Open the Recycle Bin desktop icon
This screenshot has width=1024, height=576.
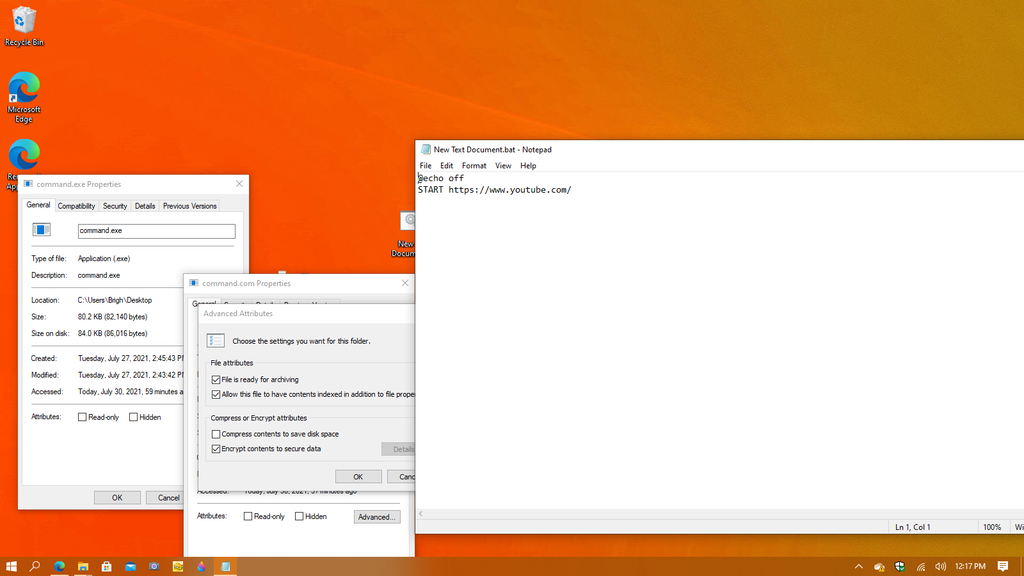pos(24,27)
